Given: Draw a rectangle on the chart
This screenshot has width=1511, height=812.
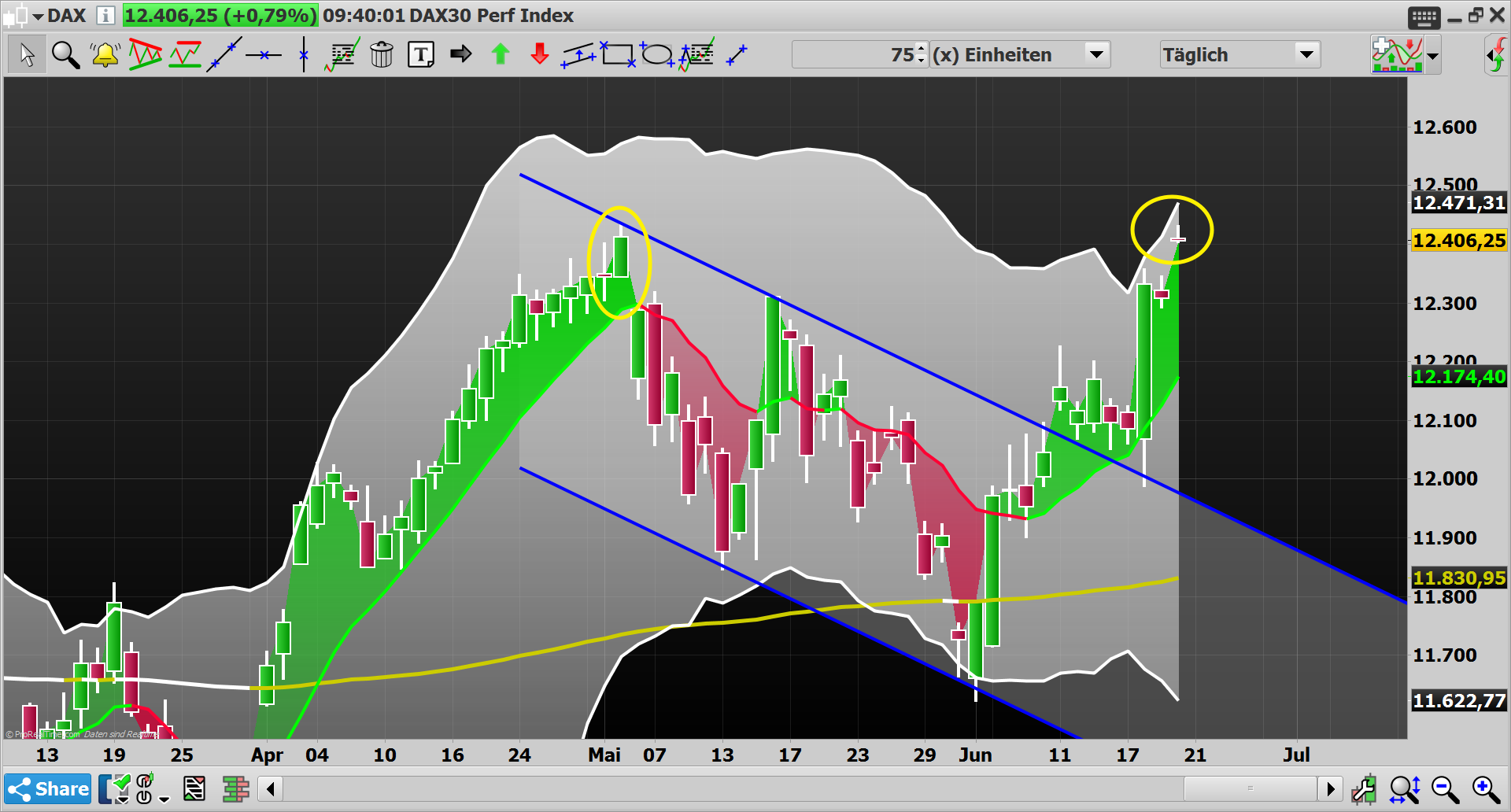Looking at the screenshot, I should (619, 54).
